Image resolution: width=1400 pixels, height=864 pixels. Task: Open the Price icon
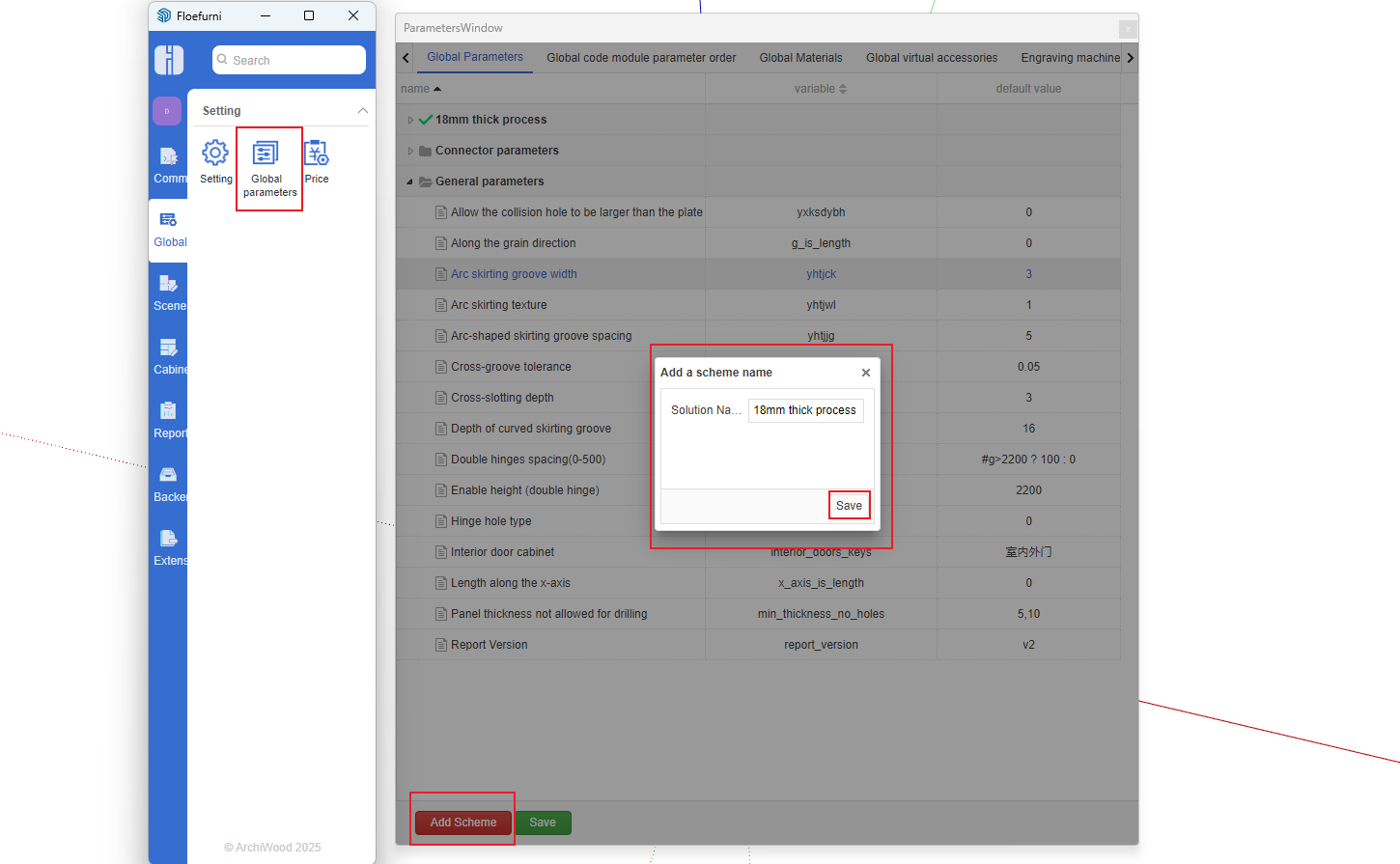pos(317,154)
